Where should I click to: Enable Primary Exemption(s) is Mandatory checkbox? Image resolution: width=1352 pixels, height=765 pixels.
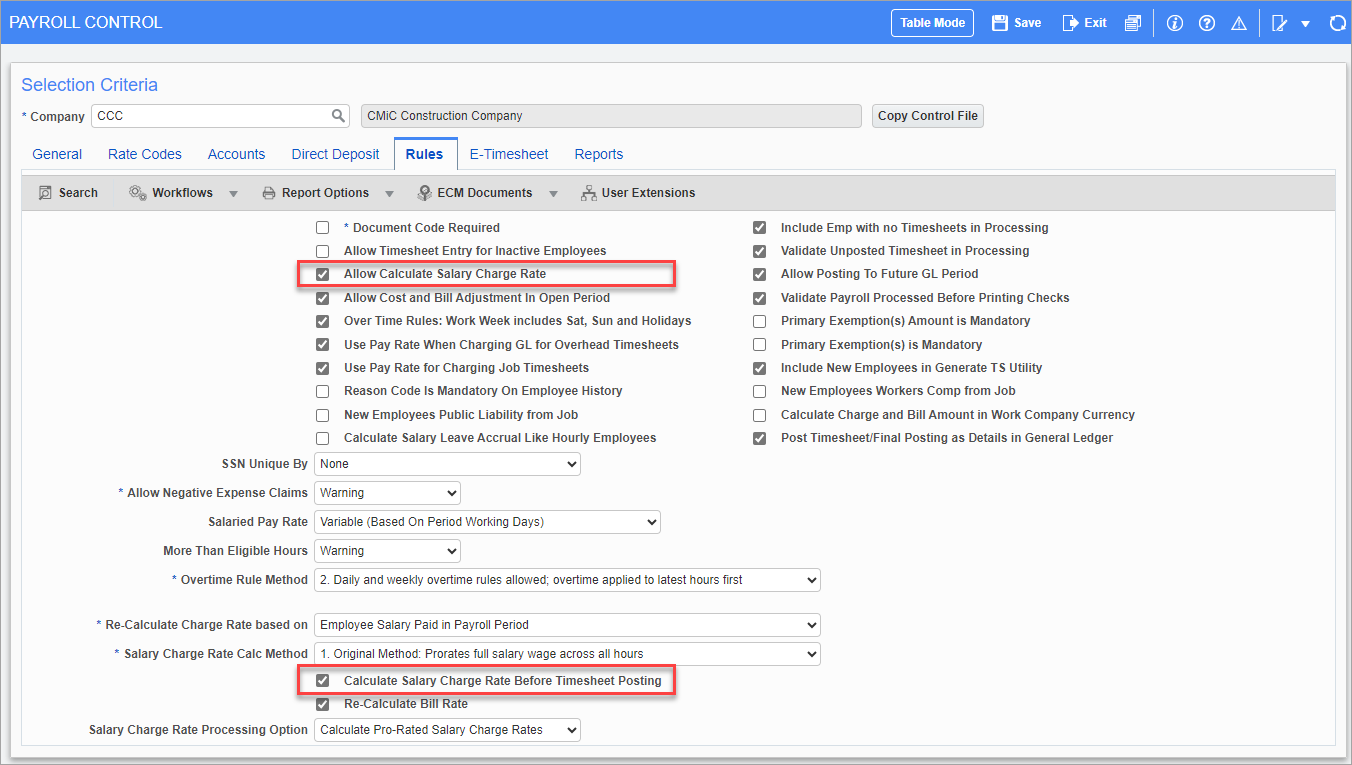pyautogui.click(x=760, y=345)
